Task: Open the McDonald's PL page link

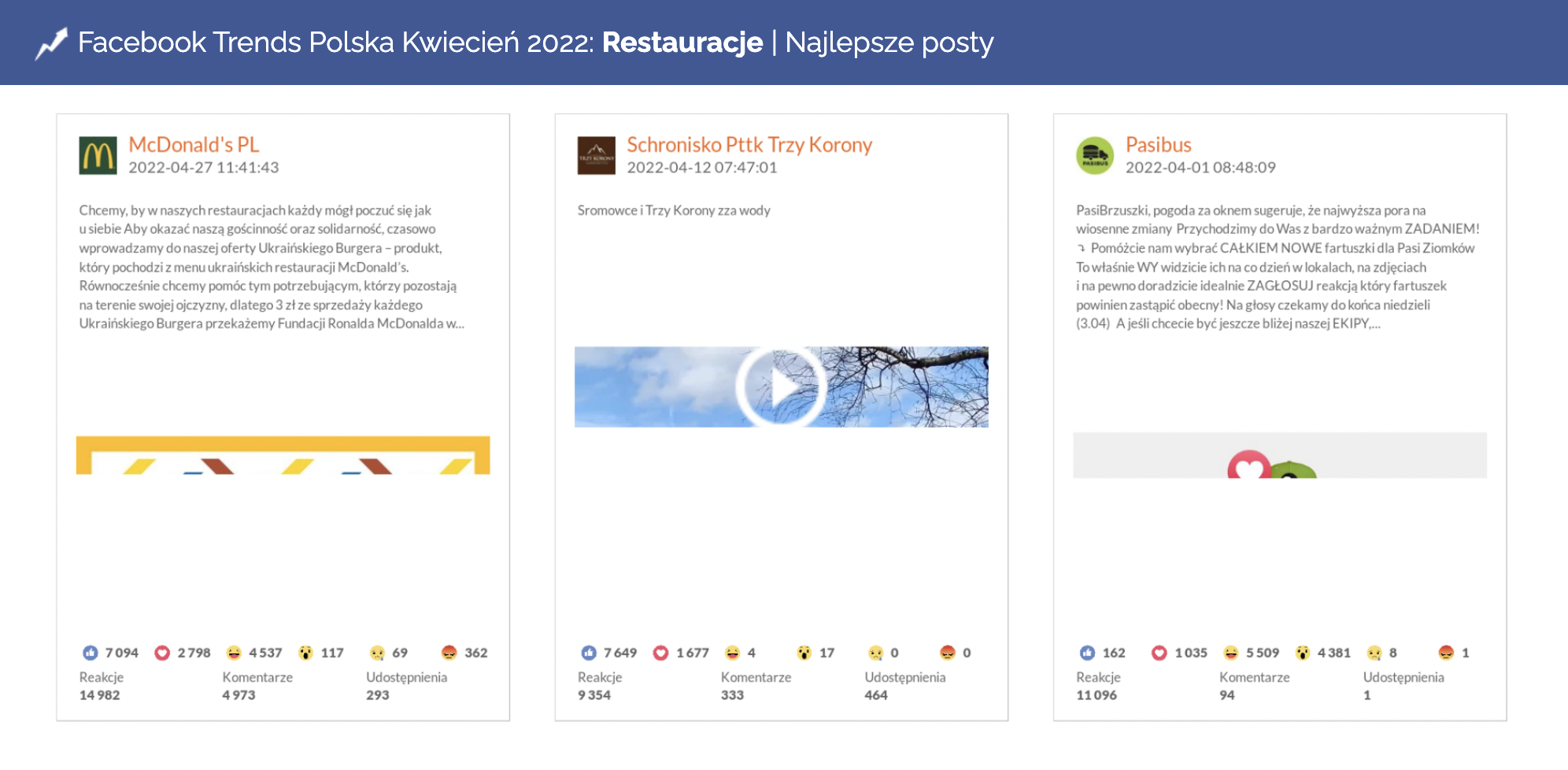Action: 194,145
